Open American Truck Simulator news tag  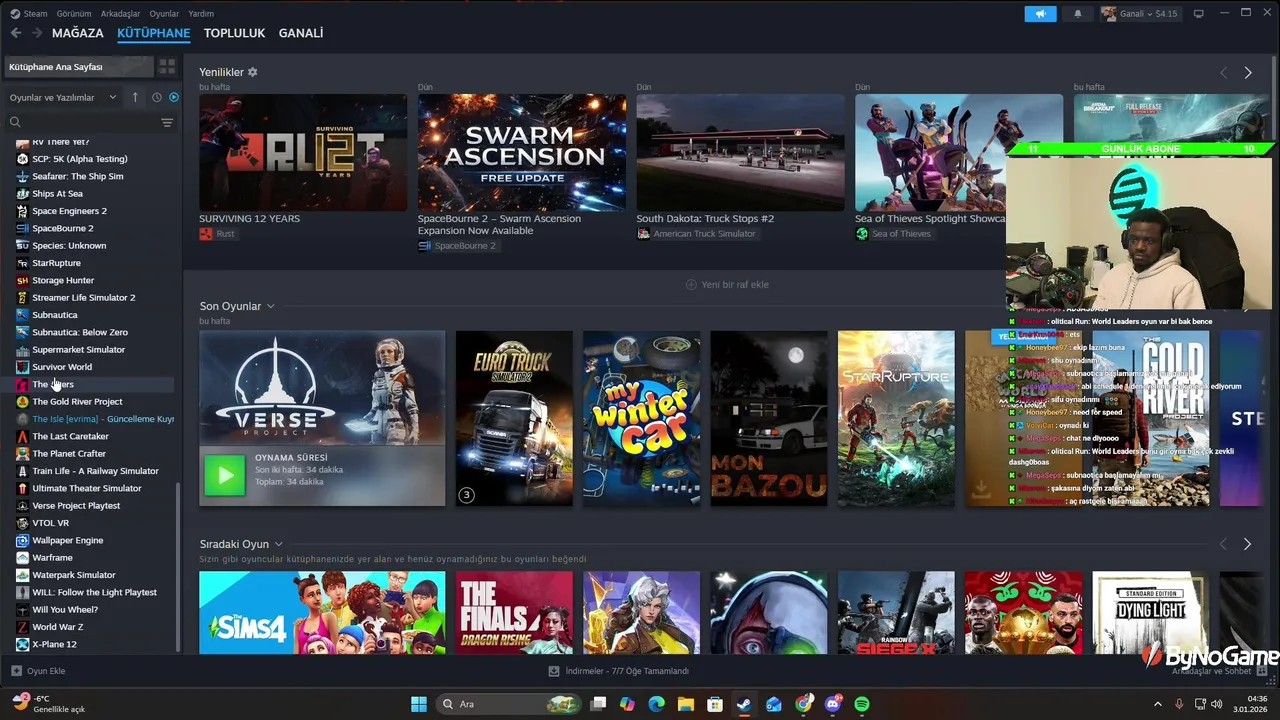coord(697,234)
